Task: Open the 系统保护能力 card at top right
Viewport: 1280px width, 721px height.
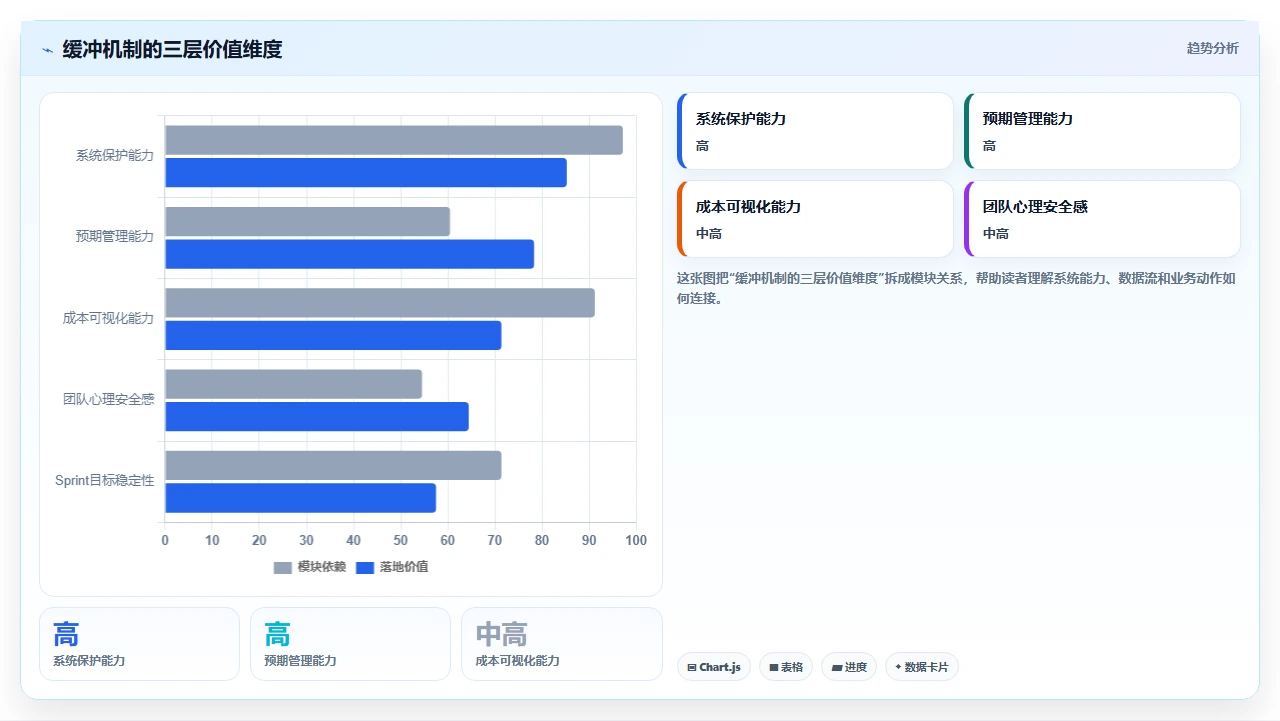Action: [x=815, y=131]
